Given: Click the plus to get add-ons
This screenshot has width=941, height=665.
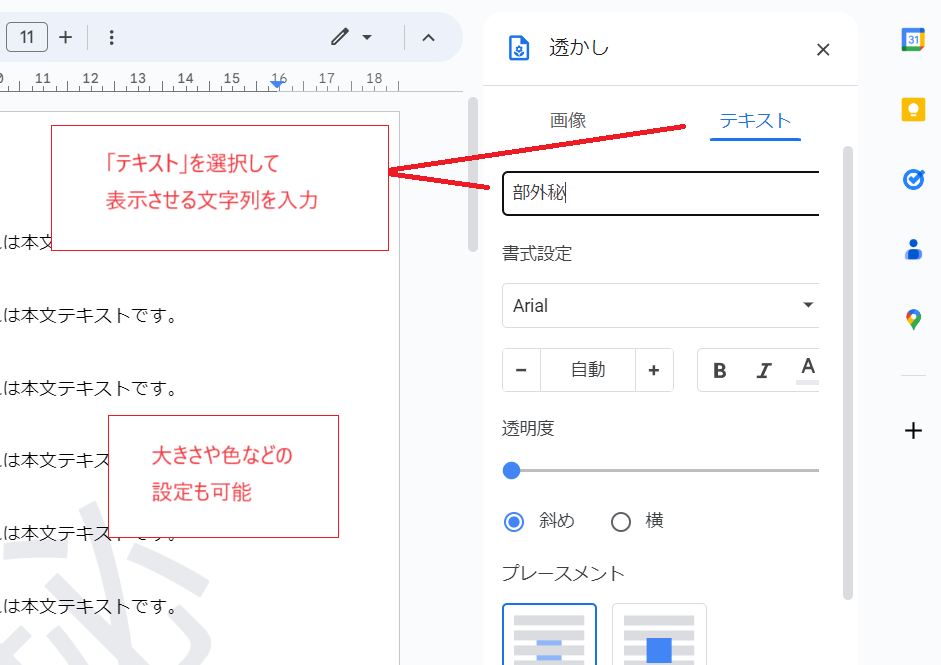Looking at the screenshot, I should coord(913,430).
